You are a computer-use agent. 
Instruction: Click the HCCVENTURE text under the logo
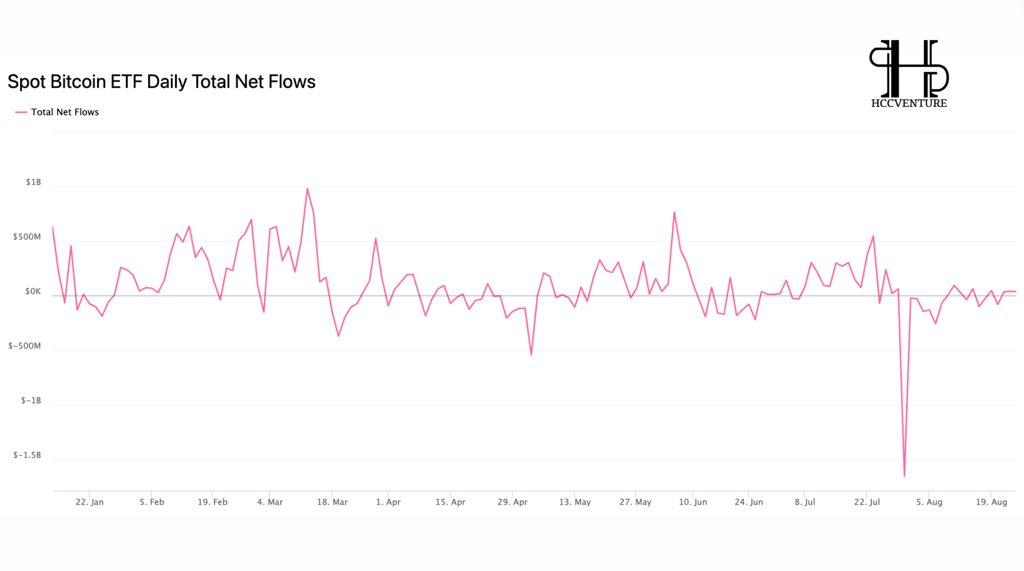(x=909, y=103)
